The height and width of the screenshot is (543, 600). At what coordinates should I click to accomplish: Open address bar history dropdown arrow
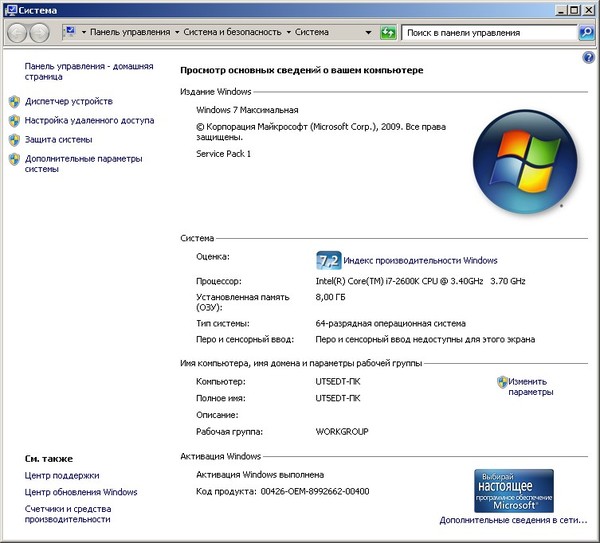(368, 33)
